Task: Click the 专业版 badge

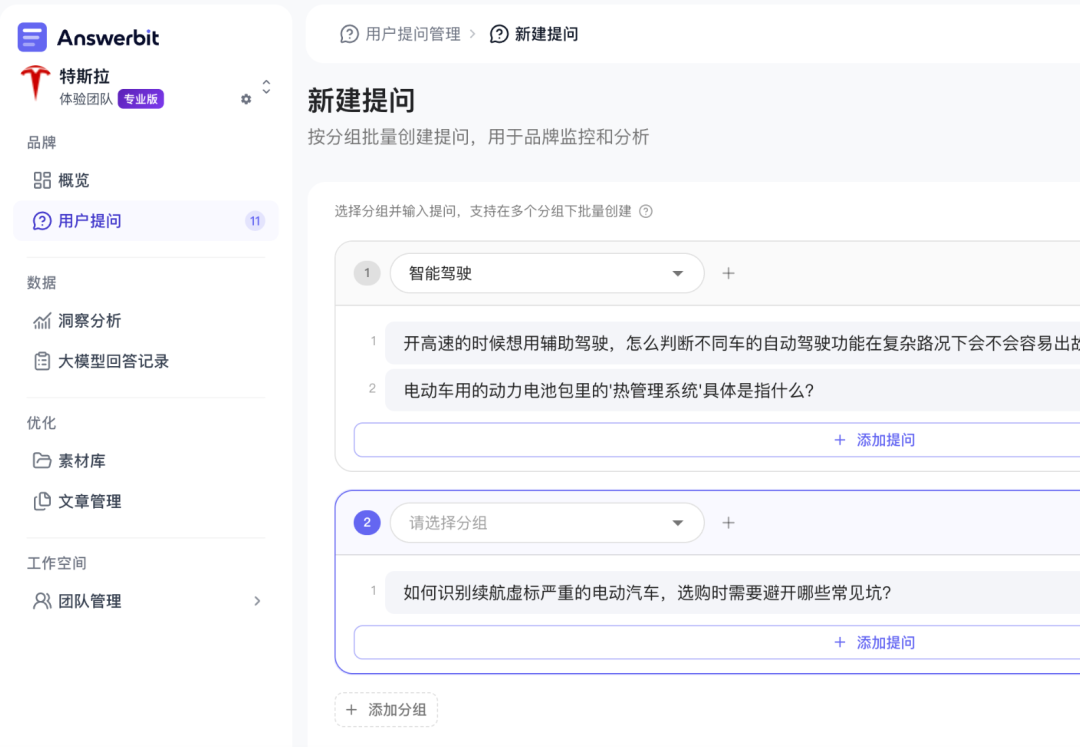Action: [141, 99]
